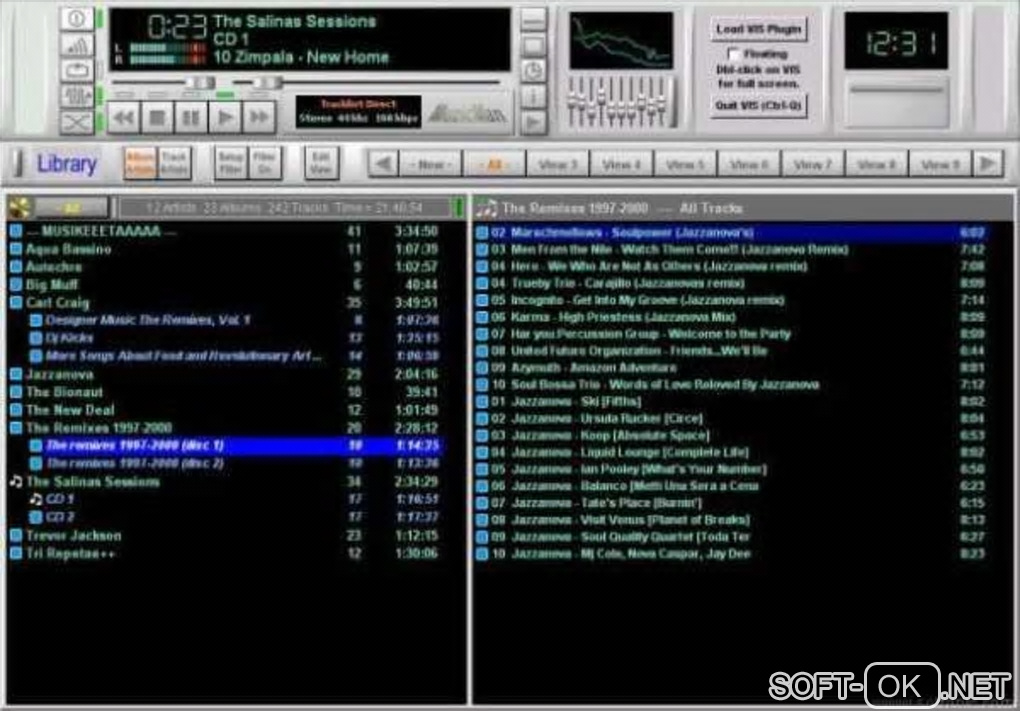
Task: Select the CD 2 album under The Salinas Sessions
Action: 234,517
